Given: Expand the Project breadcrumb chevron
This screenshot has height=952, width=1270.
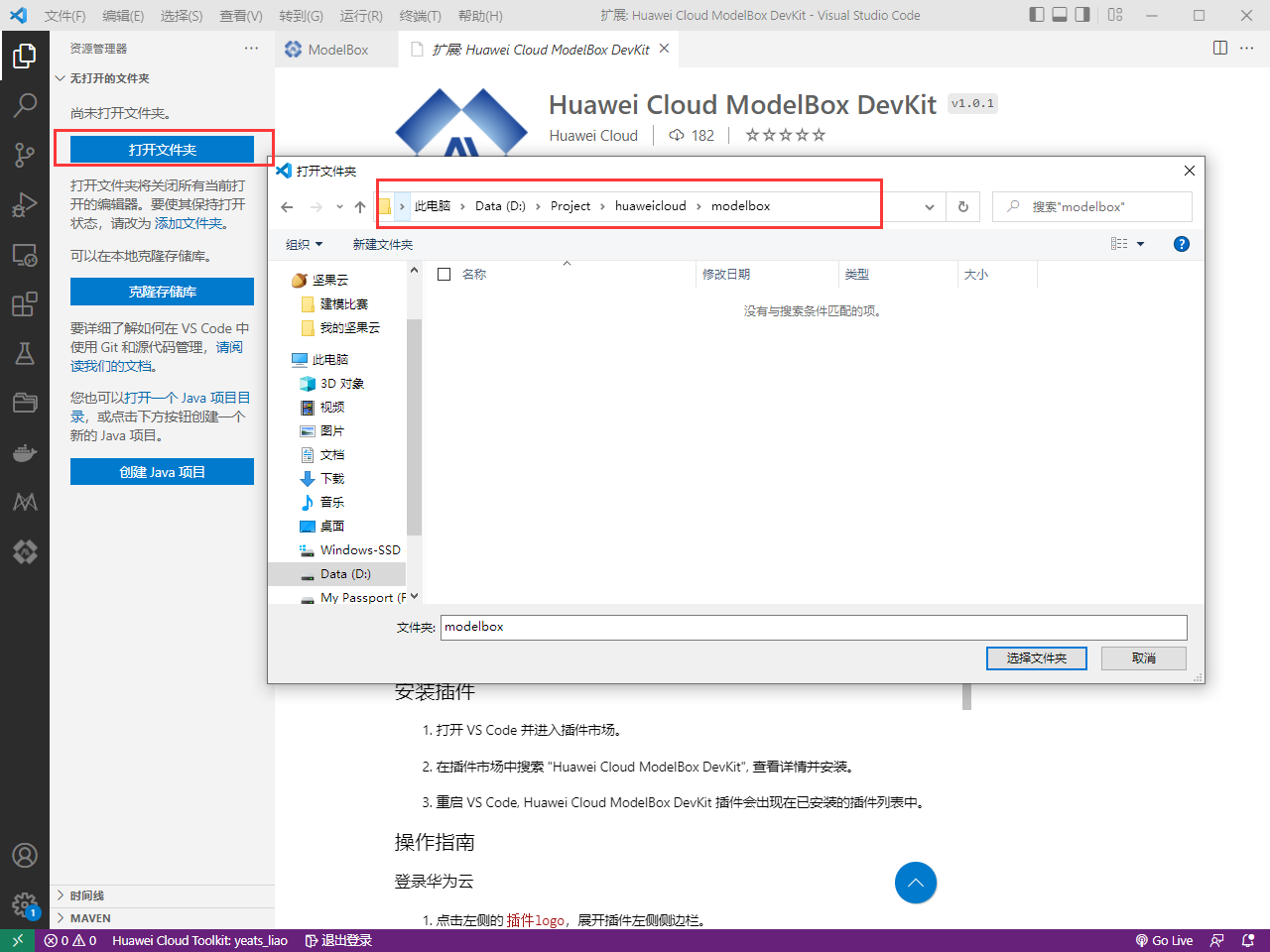Looking at the screenshot, I should click(602, 206).
